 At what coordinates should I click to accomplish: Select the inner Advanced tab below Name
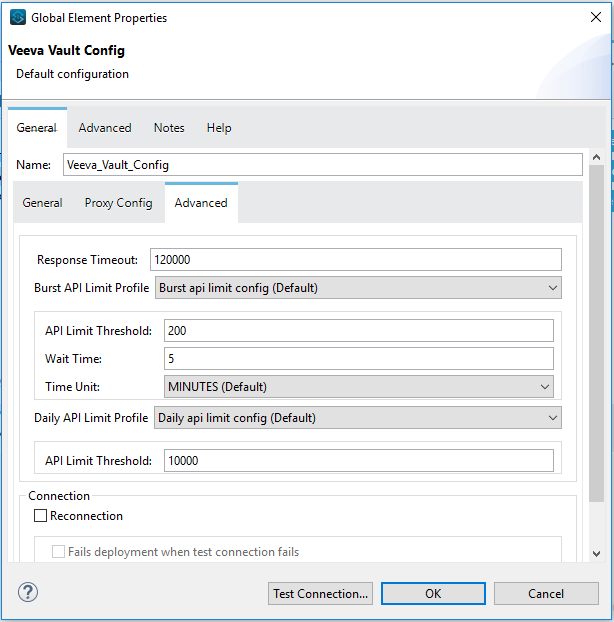201,203
